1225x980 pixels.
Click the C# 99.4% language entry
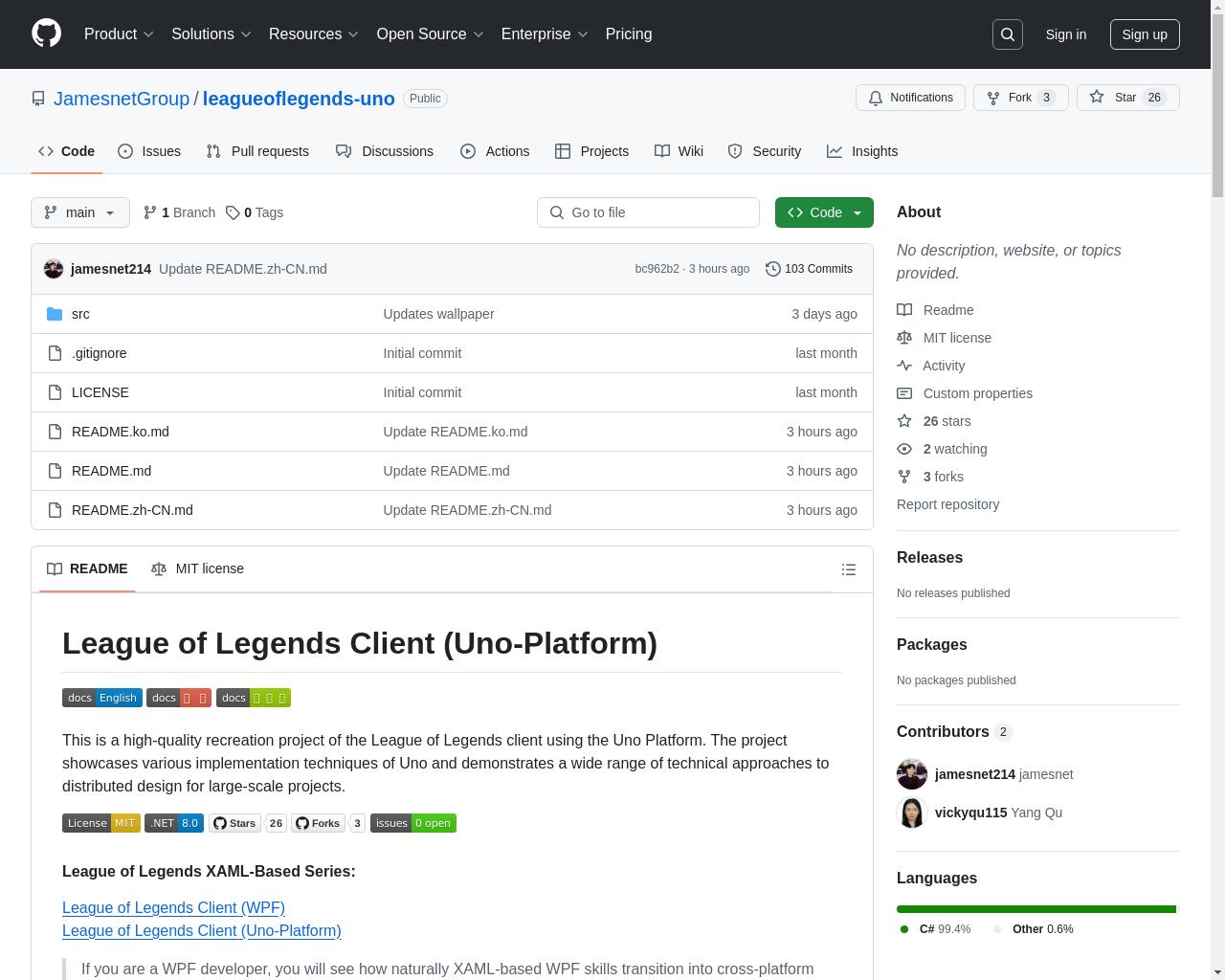tap(935, 929)
